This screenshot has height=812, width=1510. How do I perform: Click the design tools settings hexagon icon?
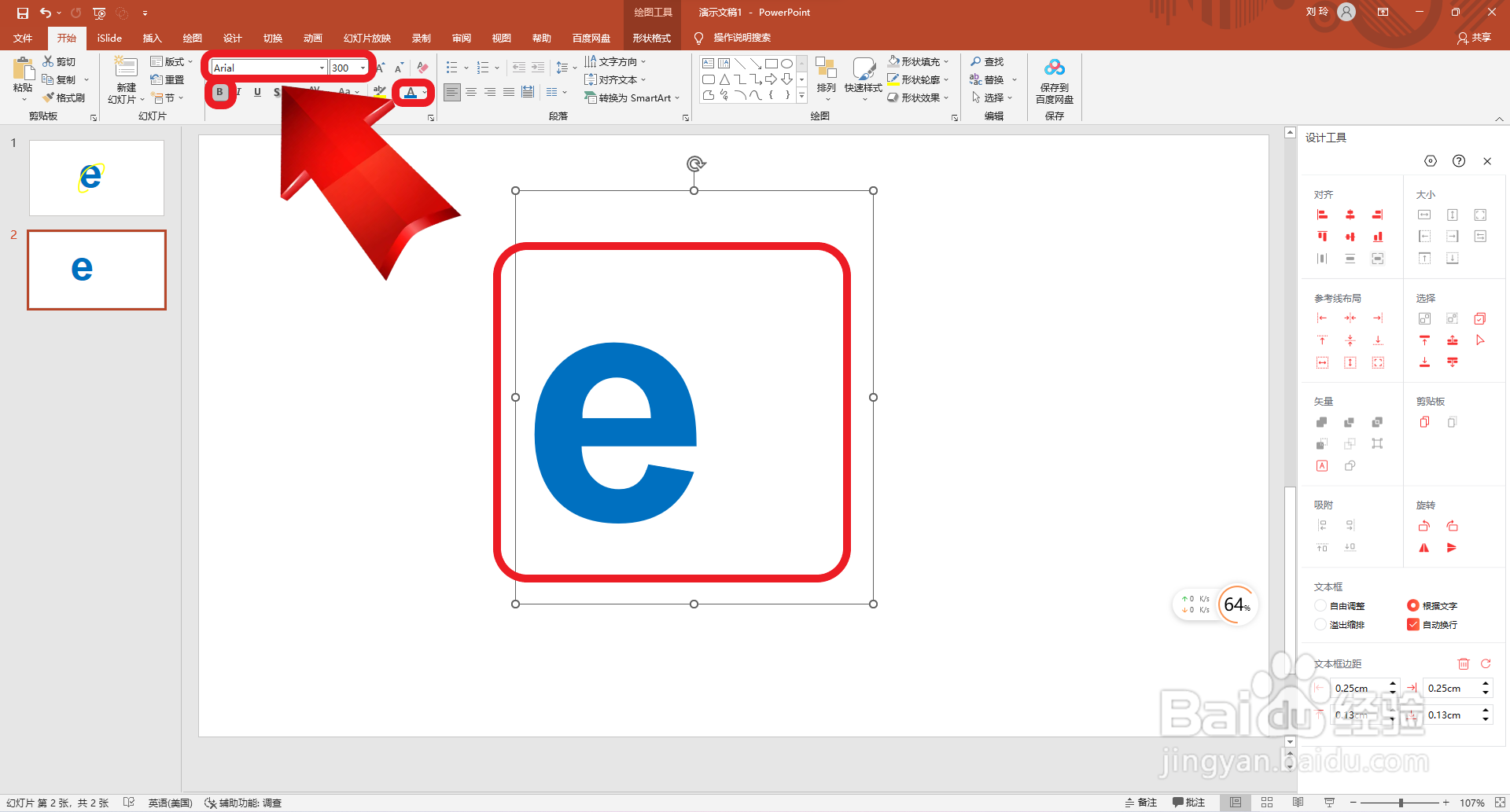click(x=1431, y=161)
